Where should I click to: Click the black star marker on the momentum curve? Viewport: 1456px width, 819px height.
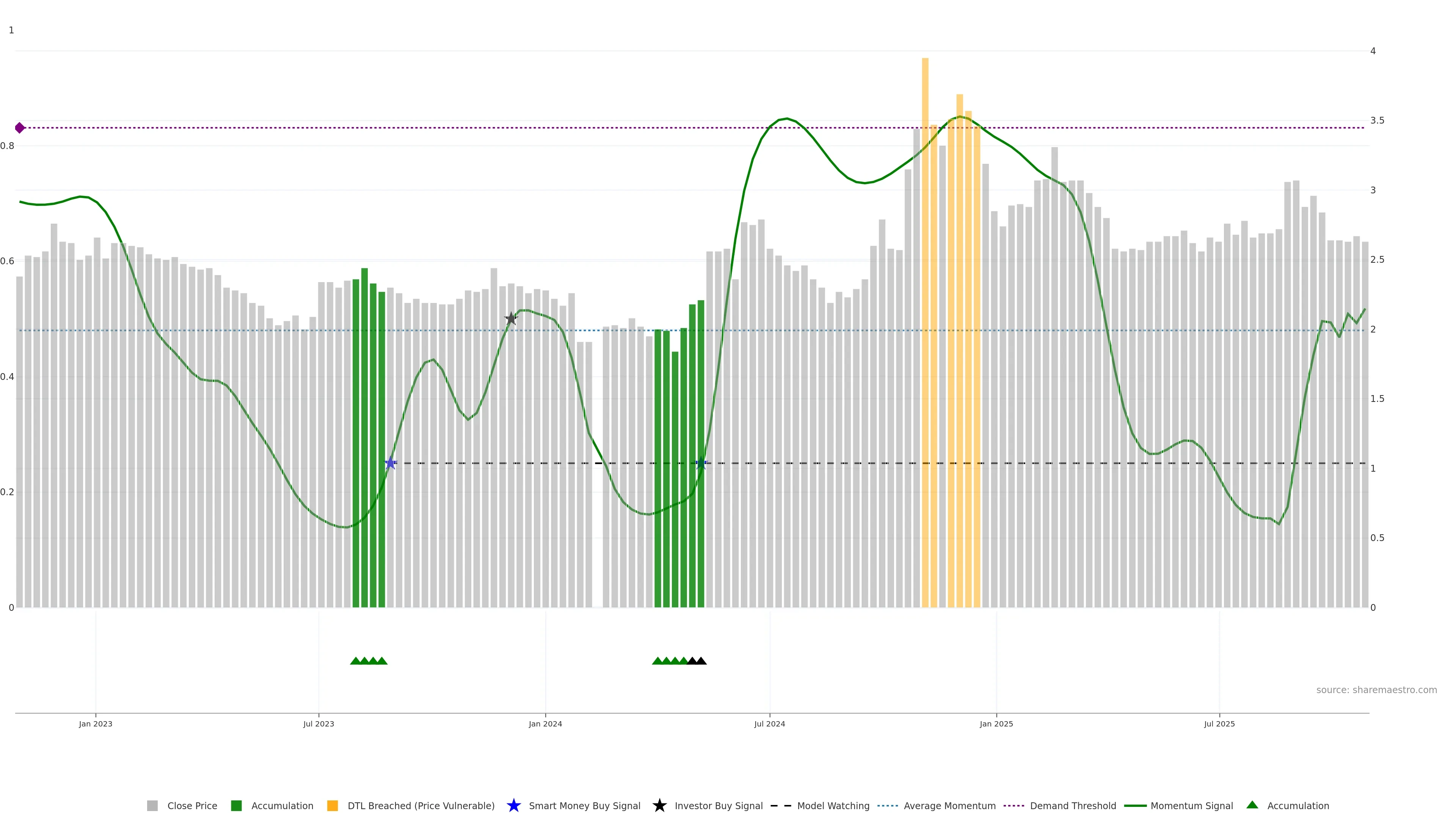[511, 319]
